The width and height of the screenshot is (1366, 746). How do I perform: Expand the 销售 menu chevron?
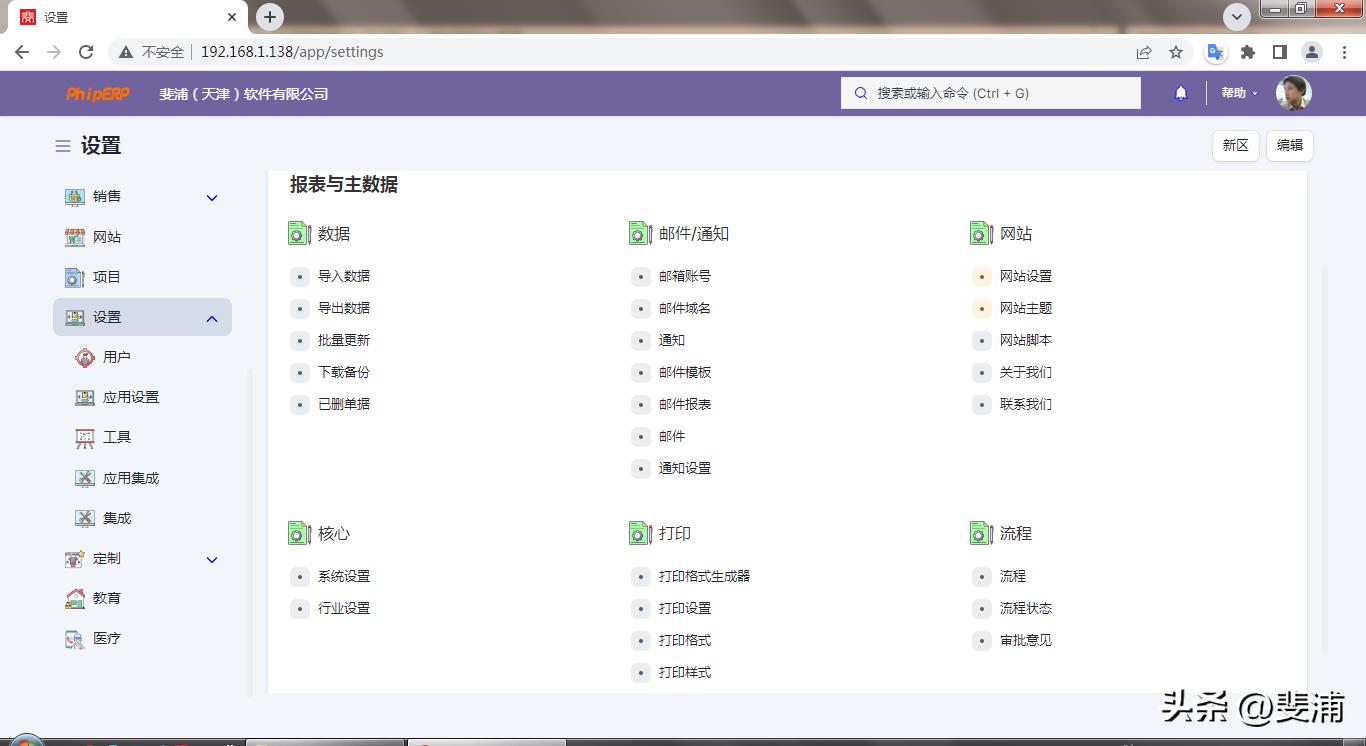tap(211, 197)
